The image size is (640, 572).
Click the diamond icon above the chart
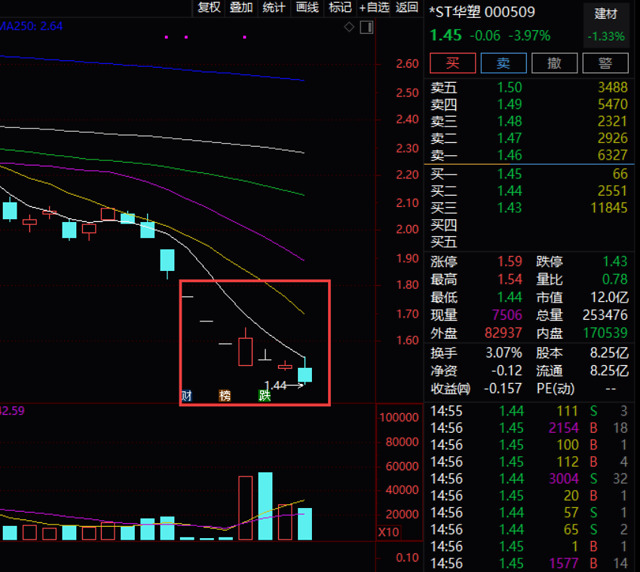349,27
